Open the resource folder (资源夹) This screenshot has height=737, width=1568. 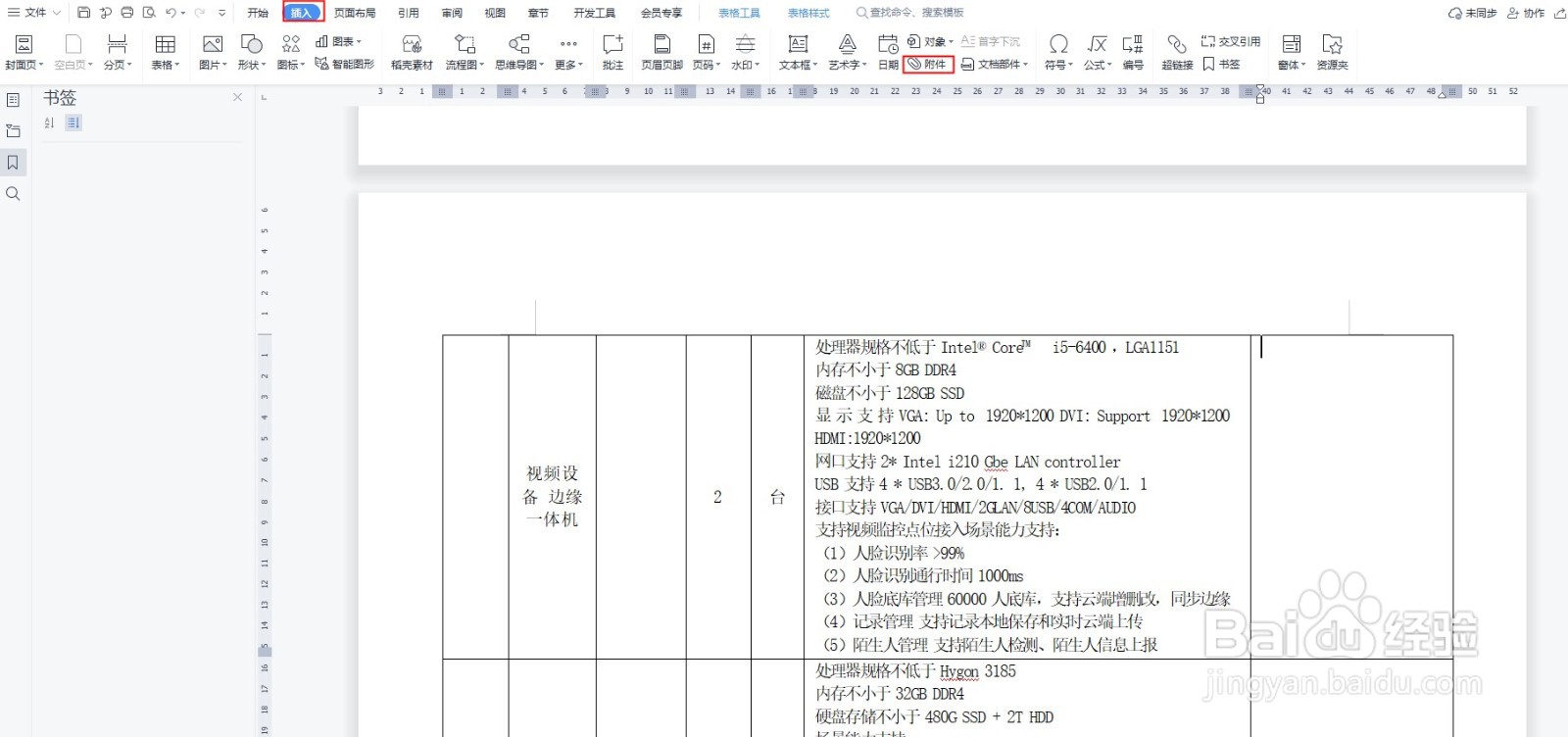1332,52
